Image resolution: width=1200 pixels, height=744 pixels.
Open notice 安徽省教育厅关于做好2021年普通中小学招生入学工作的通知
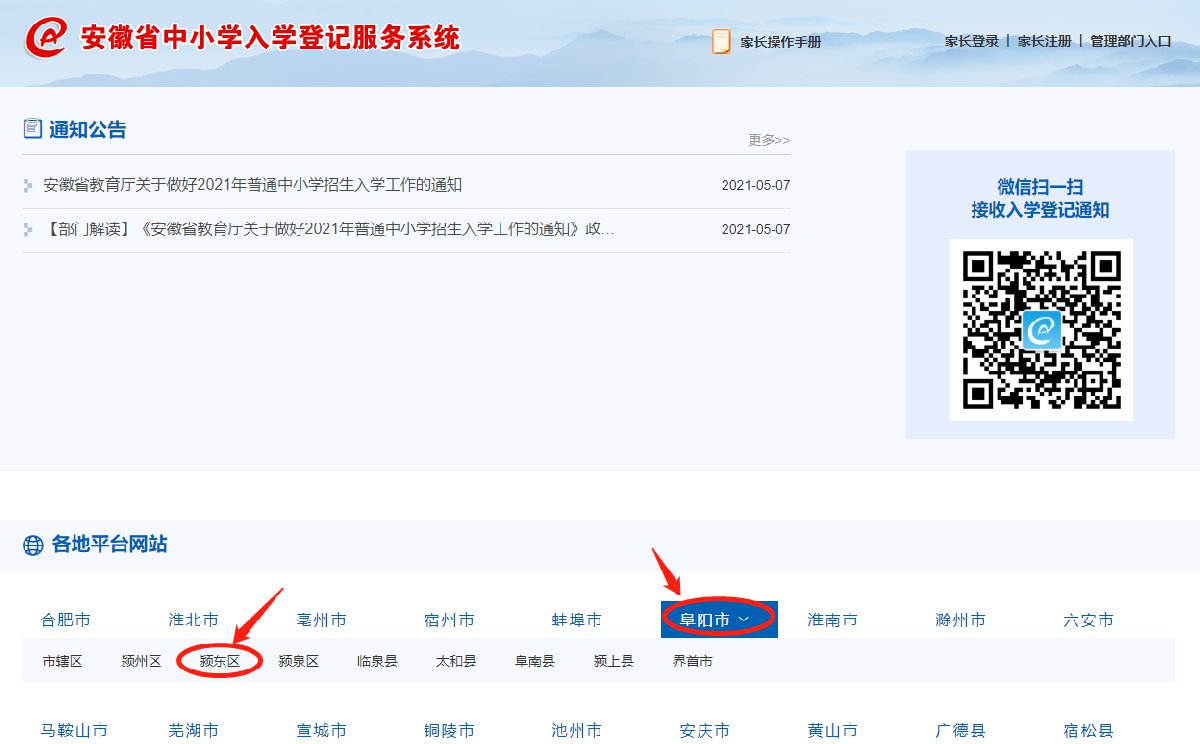[x=253, y=185]
